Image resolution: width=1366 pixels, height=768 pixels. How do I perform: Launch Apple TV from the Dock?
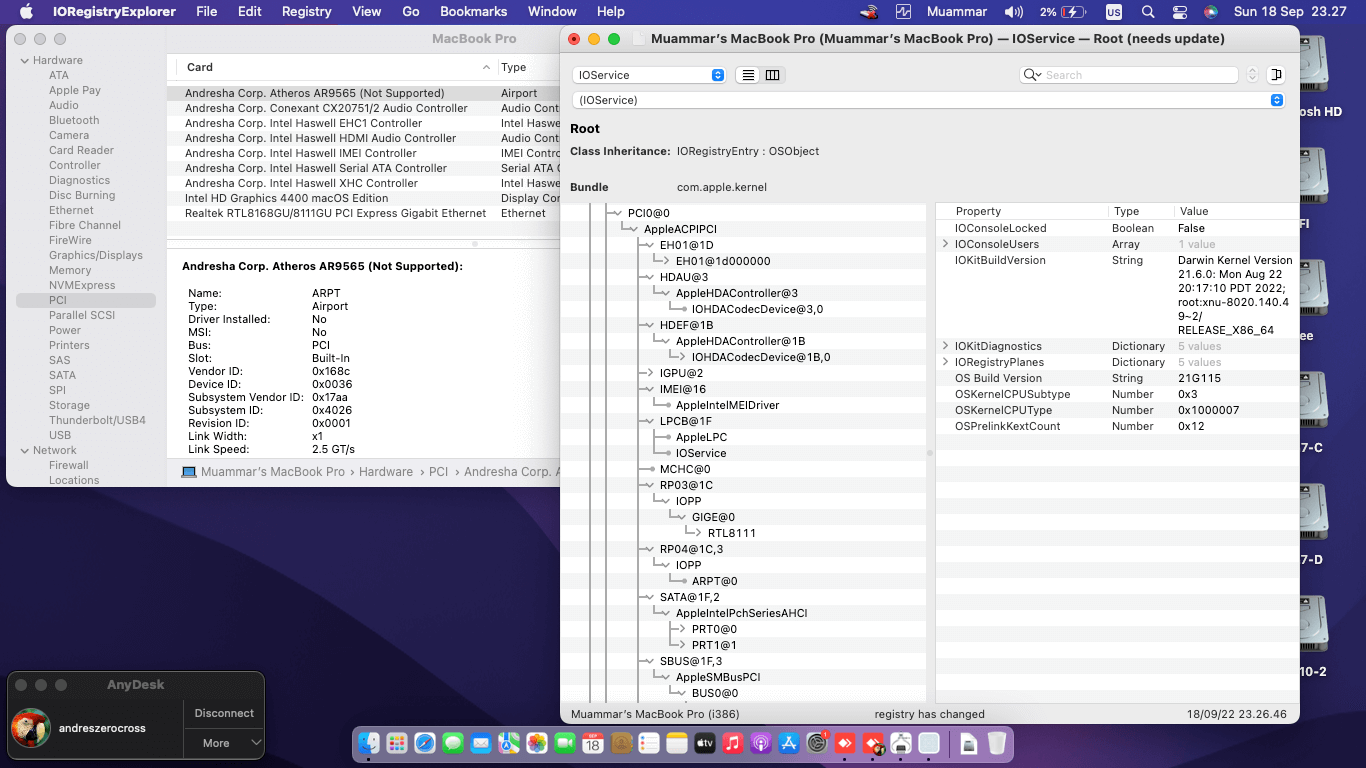[x=705, y=743]
